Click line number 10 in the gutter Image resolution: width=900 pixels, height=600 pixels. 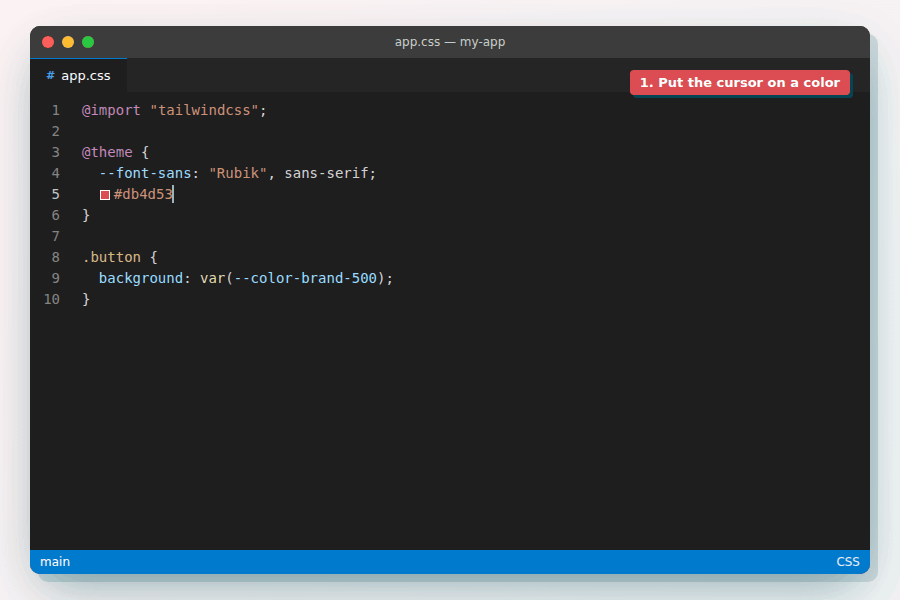tap(52, 300)
